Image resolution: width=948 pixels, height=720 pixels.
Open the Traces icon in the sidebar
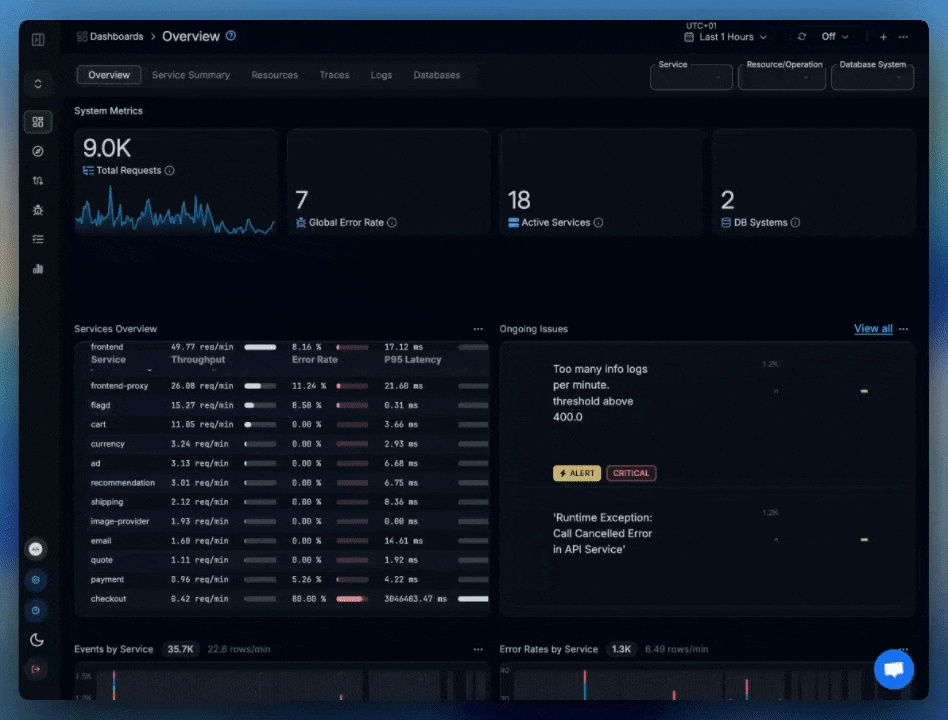[x=38, y=181]
